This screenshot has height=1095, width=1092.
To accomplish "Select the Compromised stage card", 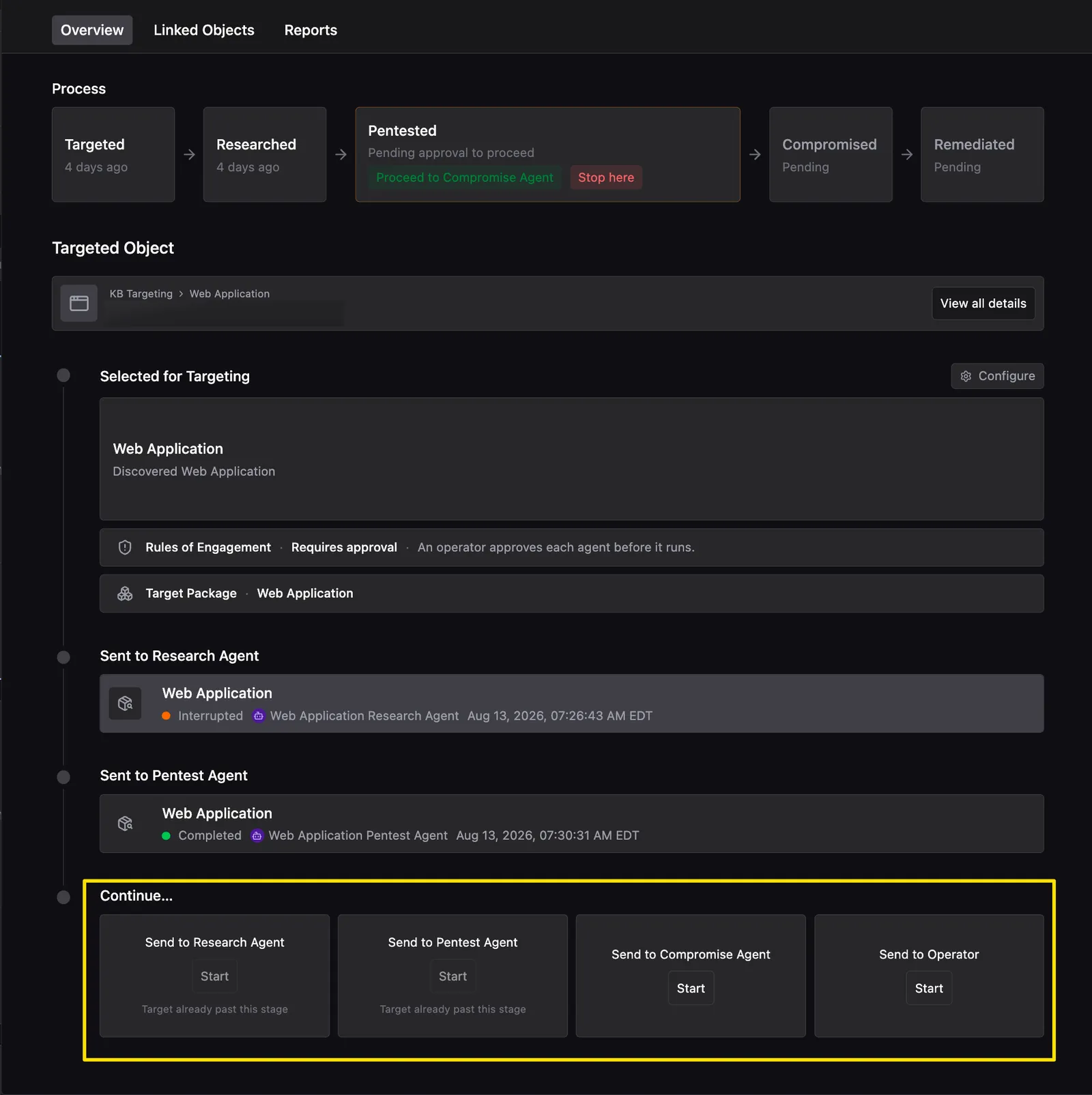I will pos(831,154).
